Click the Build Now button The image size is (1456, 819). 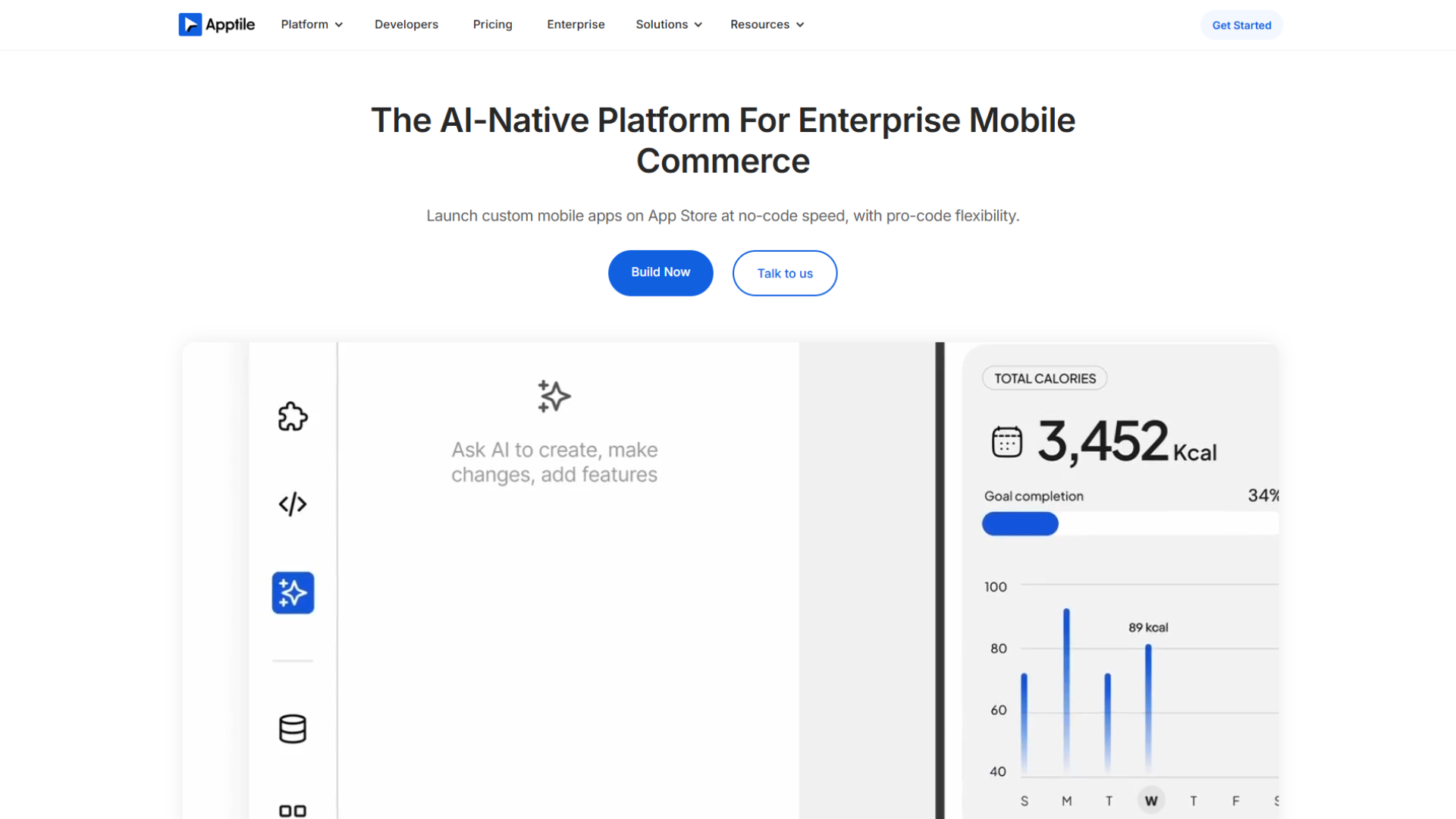pyautogui.click(x=661, y=273)
